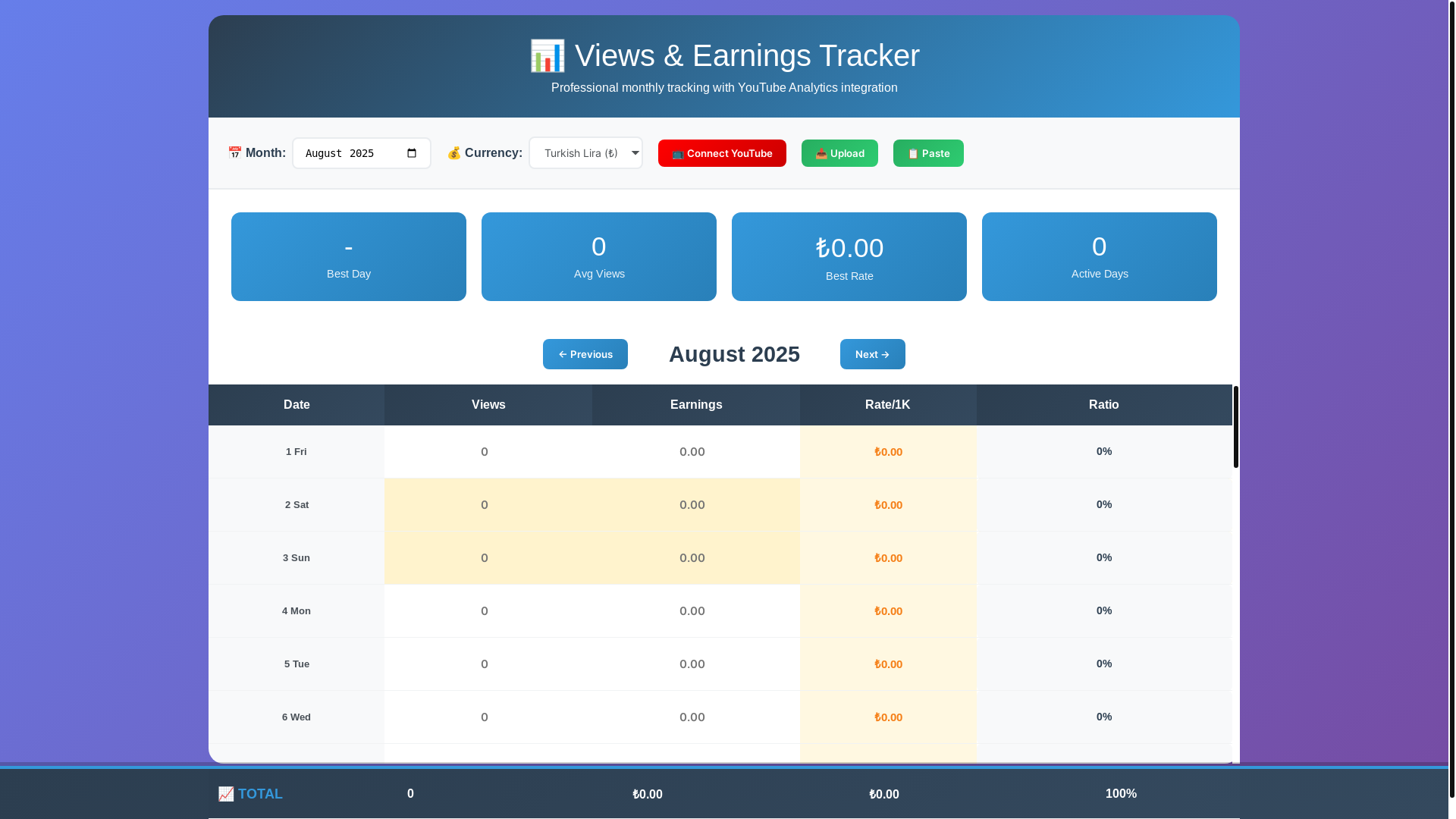The width and height of the screenshot is (1456, 819).
Task: Edit the Earnings field for 2 Sat
Action: [696, 505]
